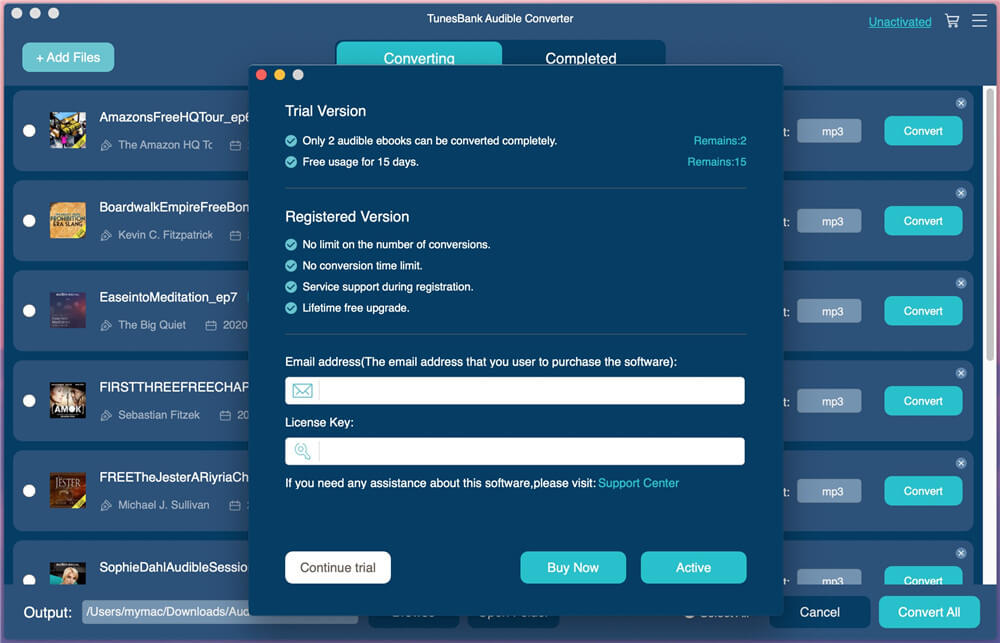This screenshot has height=643, width=1000.
Task: Click the Cancel button at bottom
Action: point(820,612)
